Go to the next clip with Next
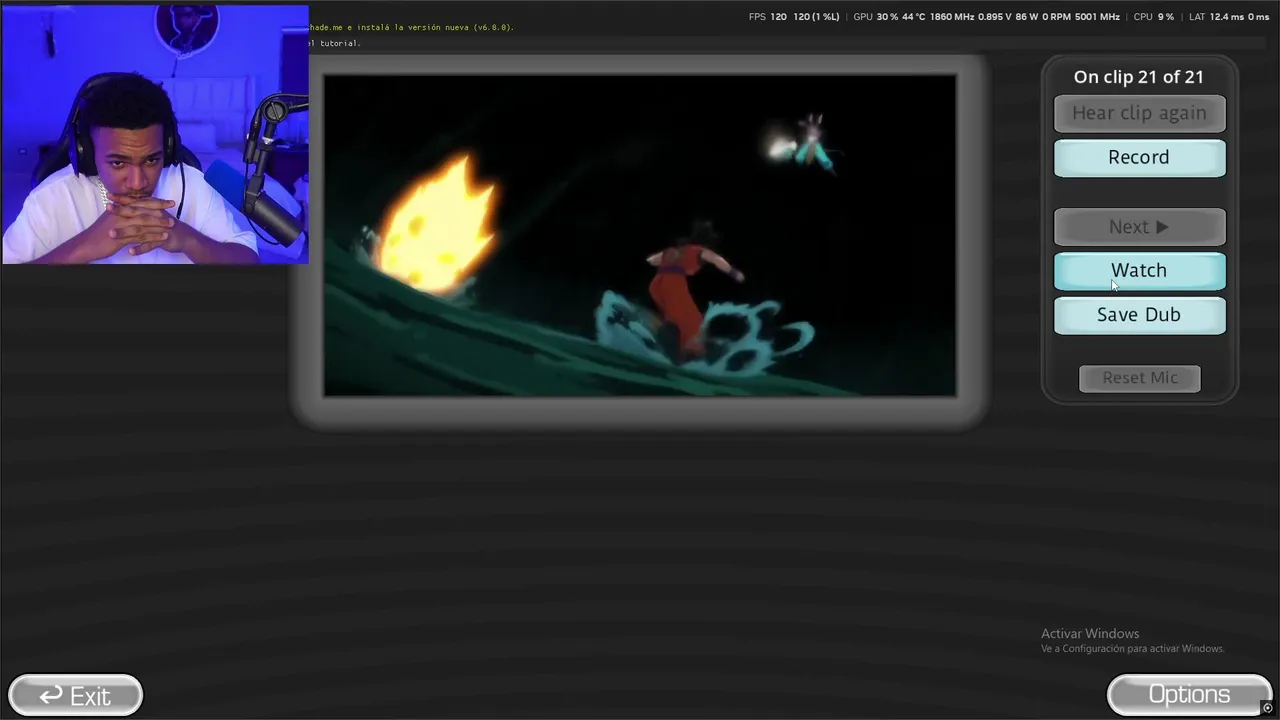 pos(1139,227)
